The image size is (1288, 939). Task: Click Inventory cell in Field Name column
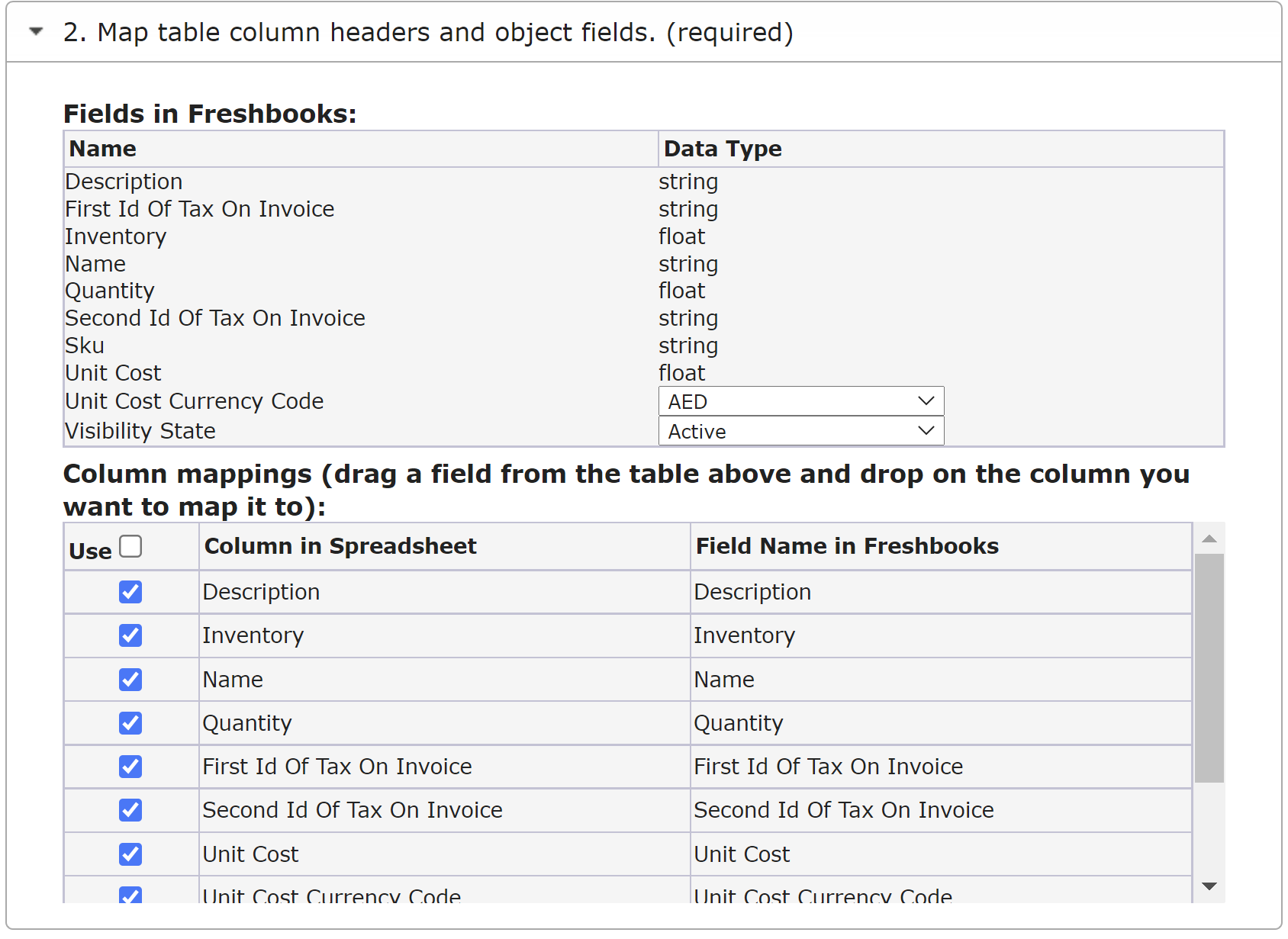click(941, 635)
